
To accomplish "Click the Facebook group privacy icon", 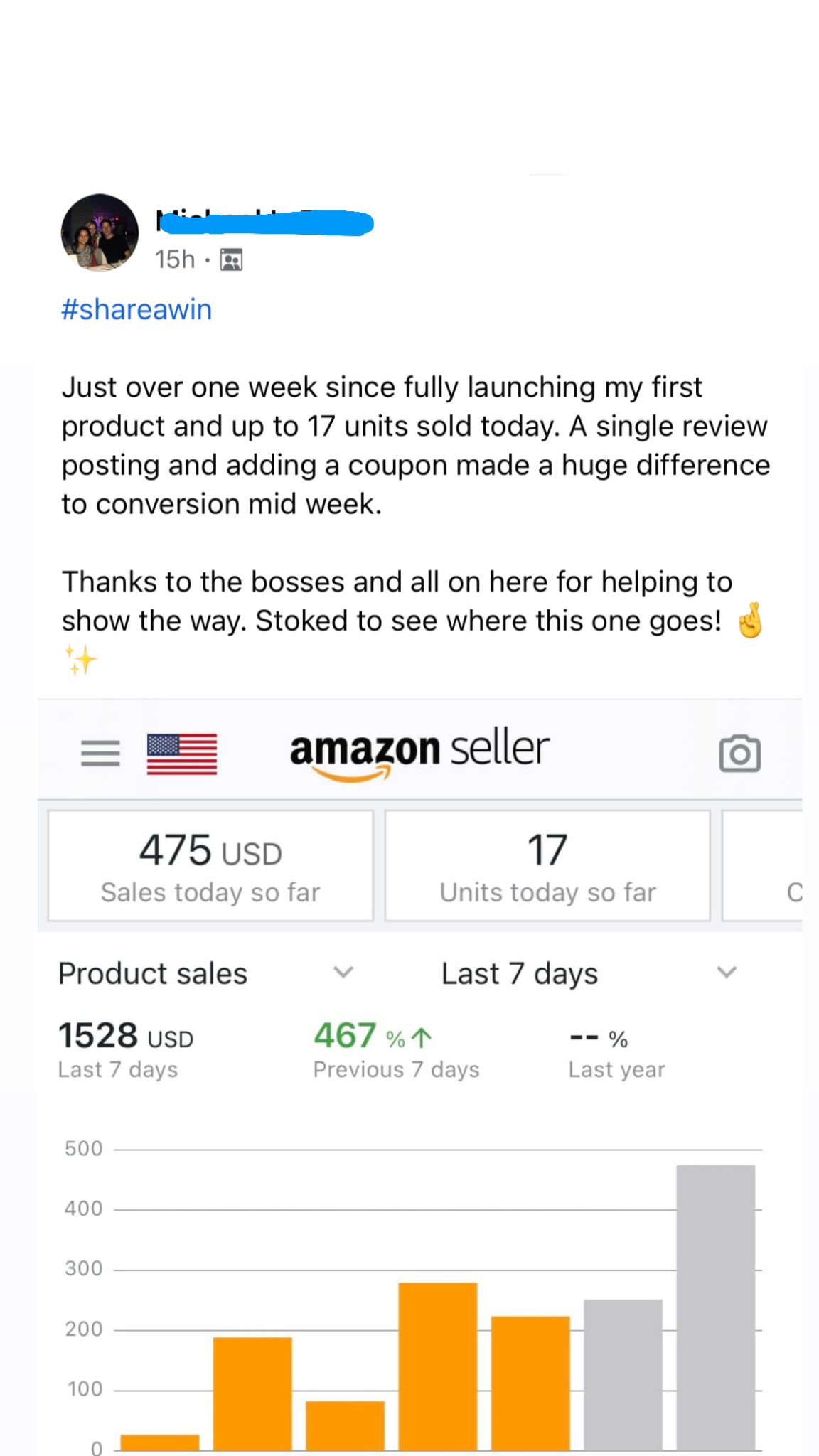I will [x=230, y=259].
